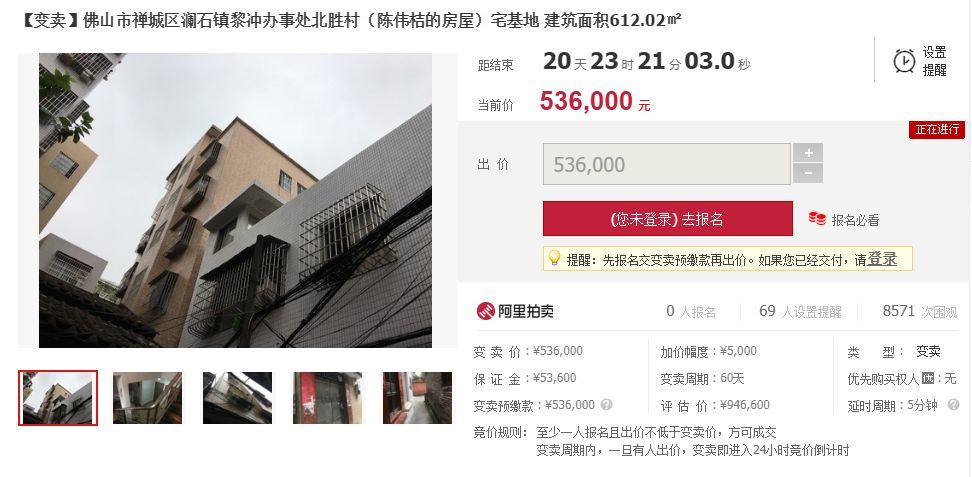Click the 去报名 red registration button
Screen dimensions: 972x477
tap(668, 218)
